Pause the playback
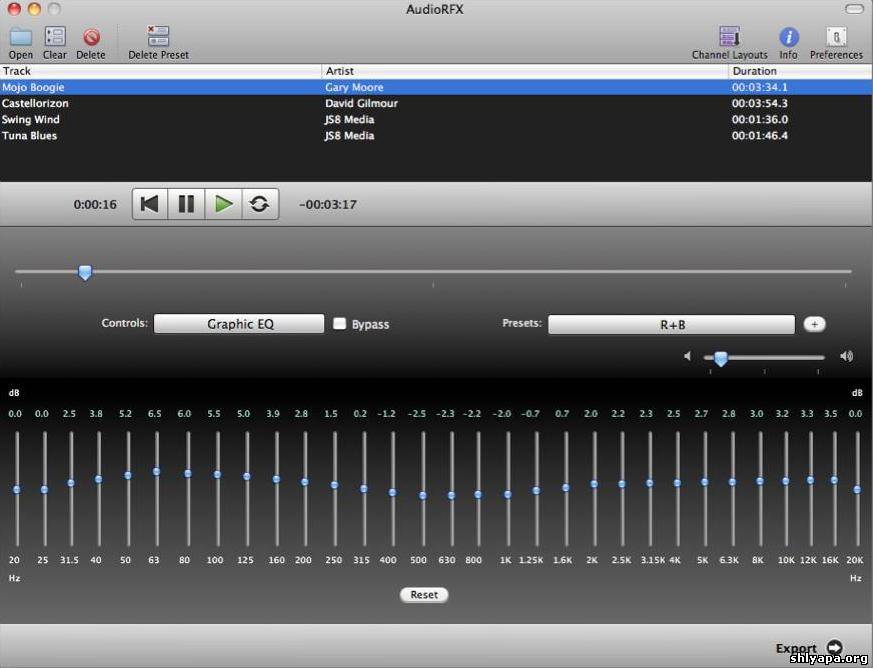Image resolution: width=873 pixels, height=668 pixels. (x=186, y=204)
